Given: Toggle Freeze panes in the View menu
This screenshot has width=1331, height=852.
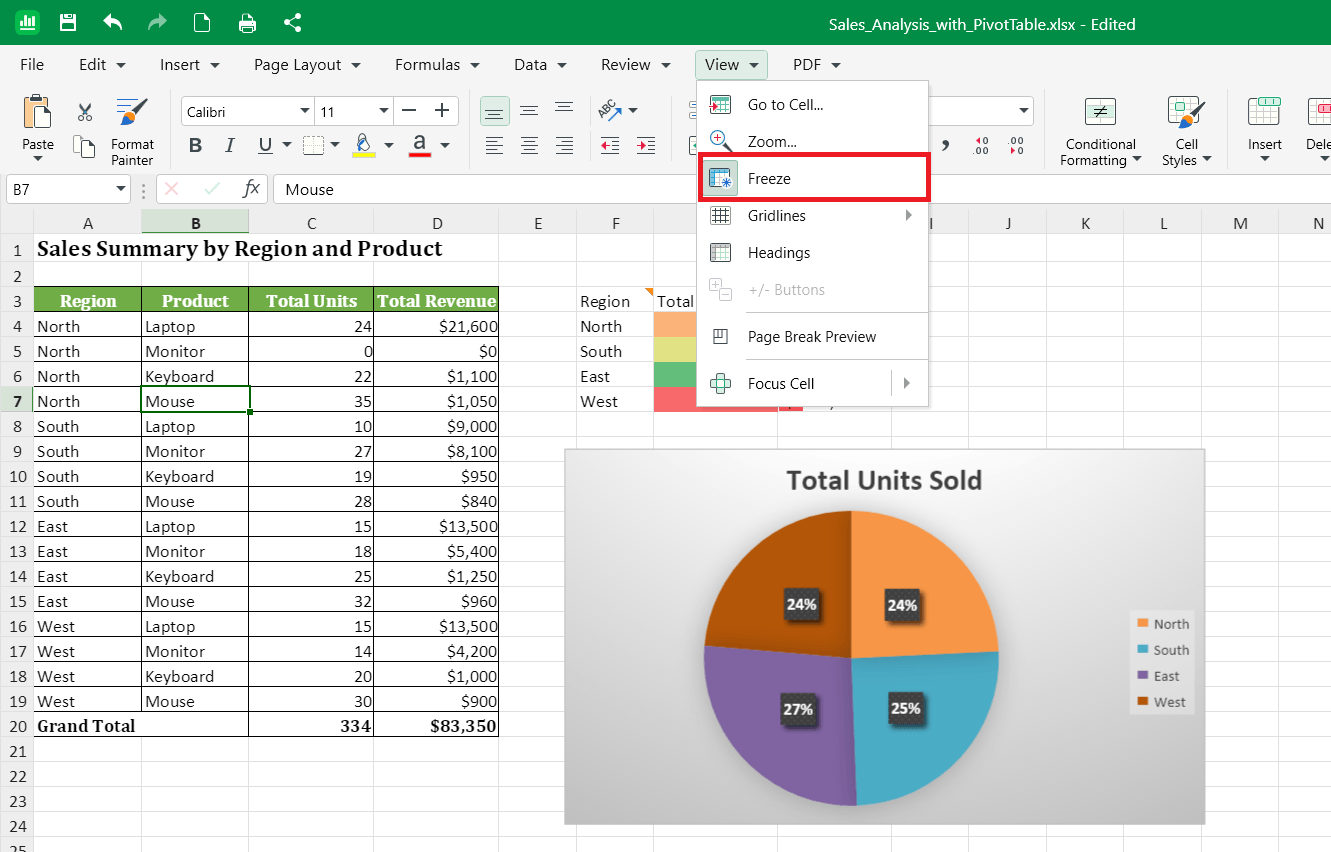Looking at the screenshot, I should (x=813, y=179).
